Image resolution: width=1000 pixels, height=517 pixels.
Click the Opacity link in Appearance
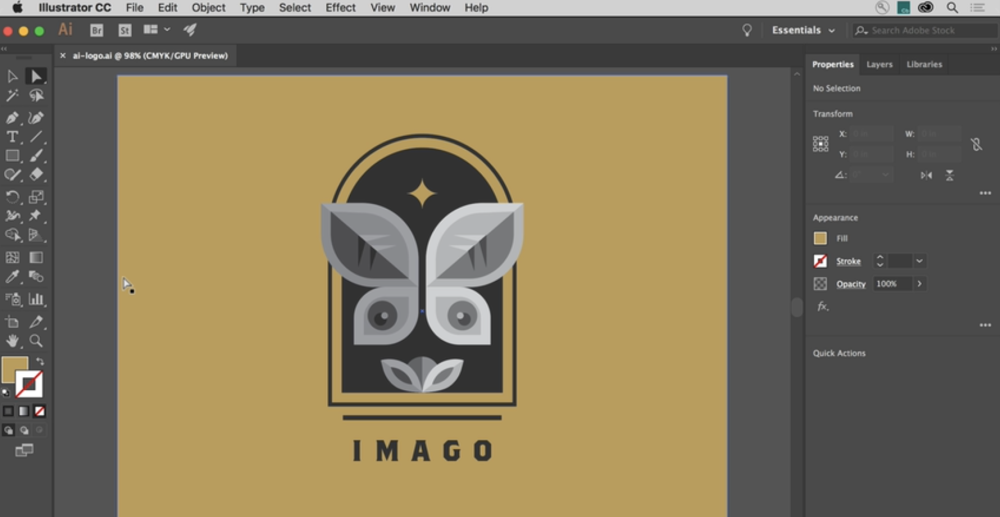pos(851,284)
